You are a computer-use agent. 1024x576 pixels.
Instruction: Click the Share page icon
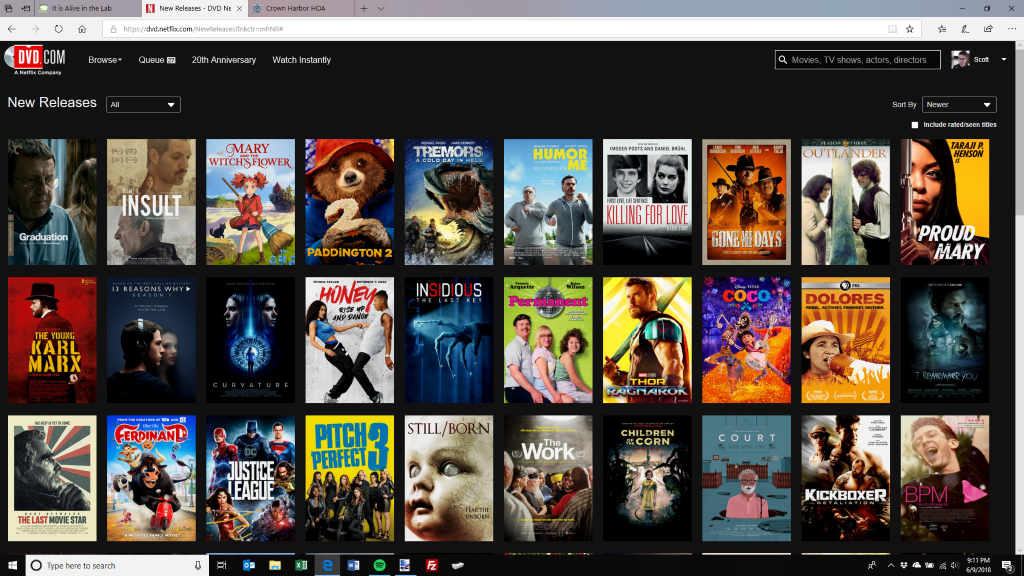[x=988, y=29]
